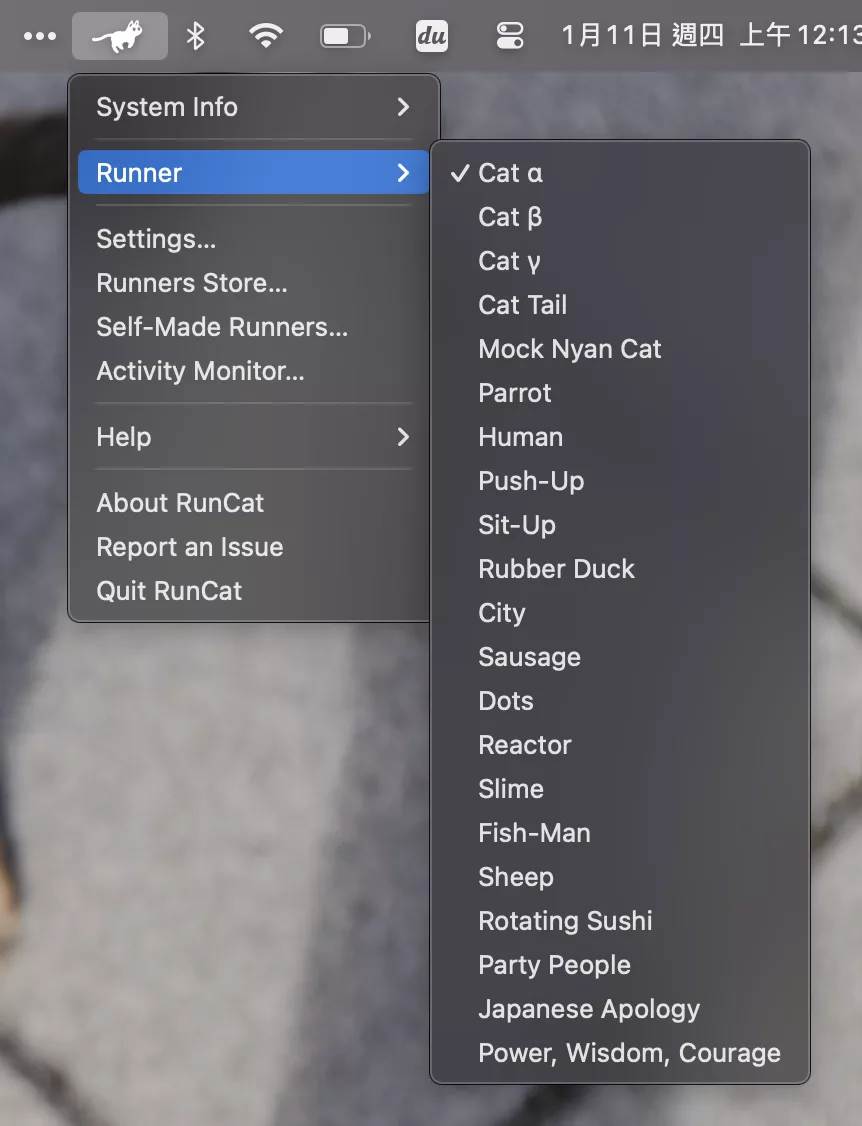862x1126 pixels.
Task: Choose Power, Wisdom, Courage runner
Action: 620,1053
